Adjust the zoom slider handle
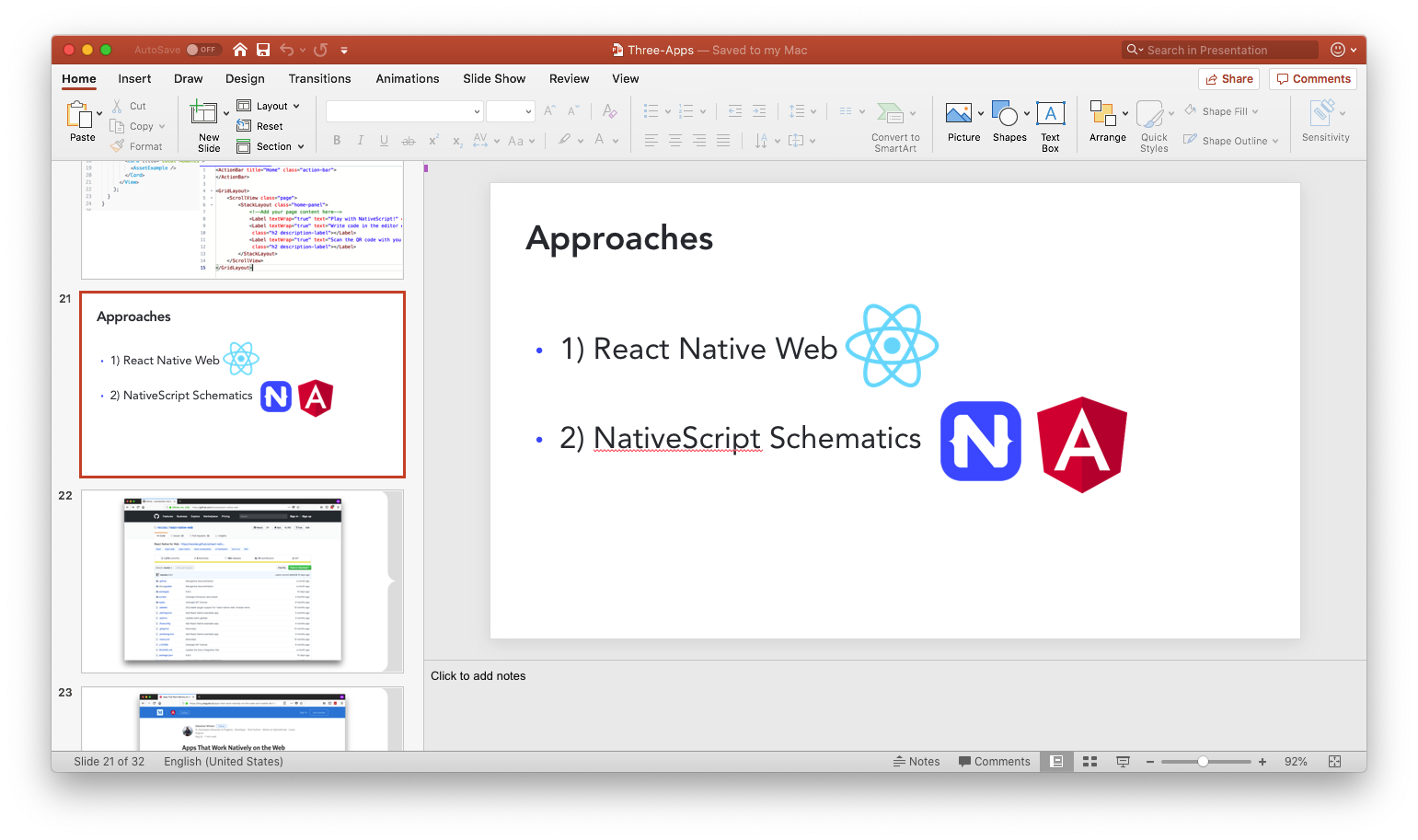 pyautogui.click(x=1203, y=762)
